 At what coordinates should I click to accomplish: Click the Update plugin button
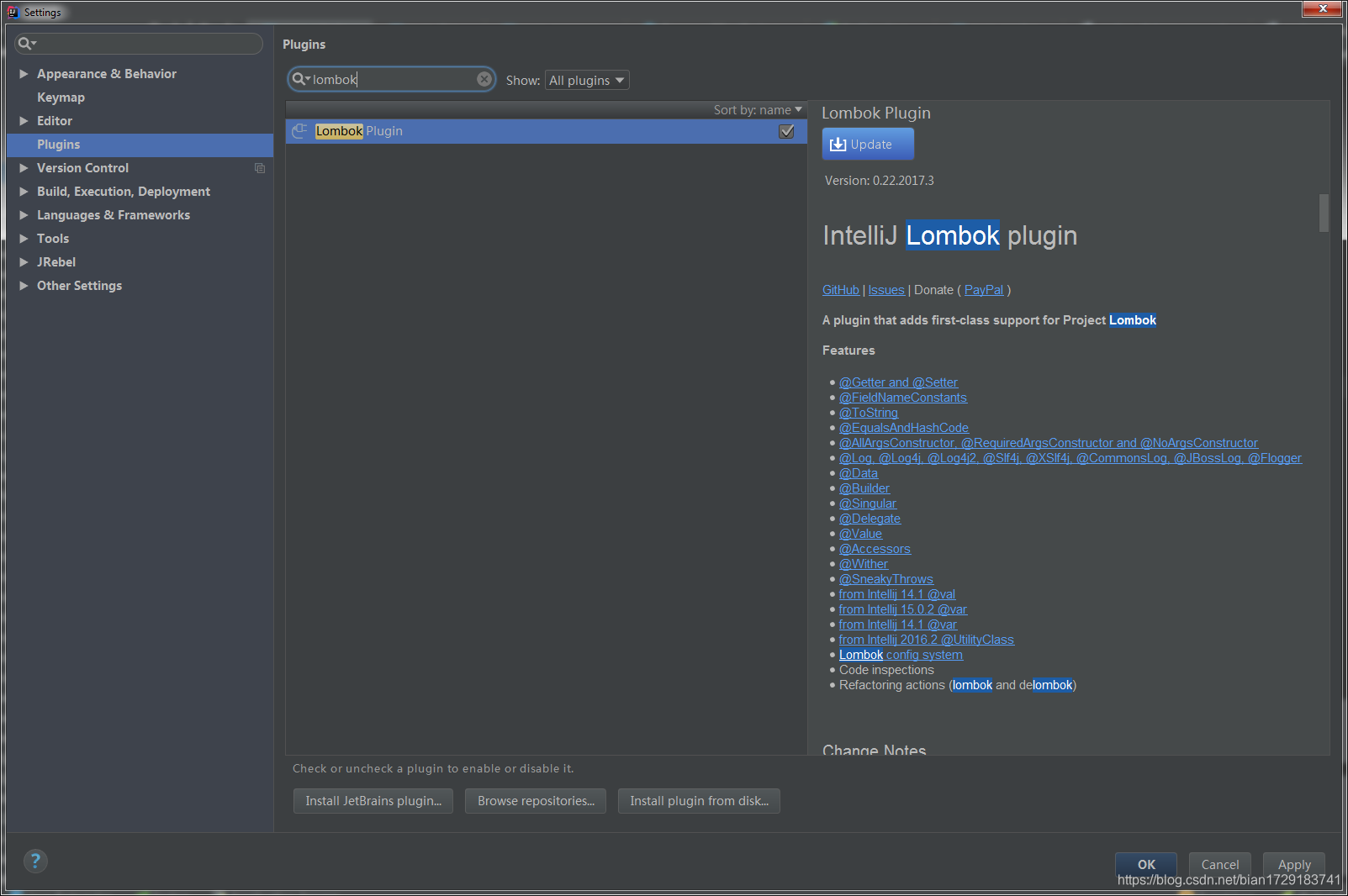pos(868,144)
